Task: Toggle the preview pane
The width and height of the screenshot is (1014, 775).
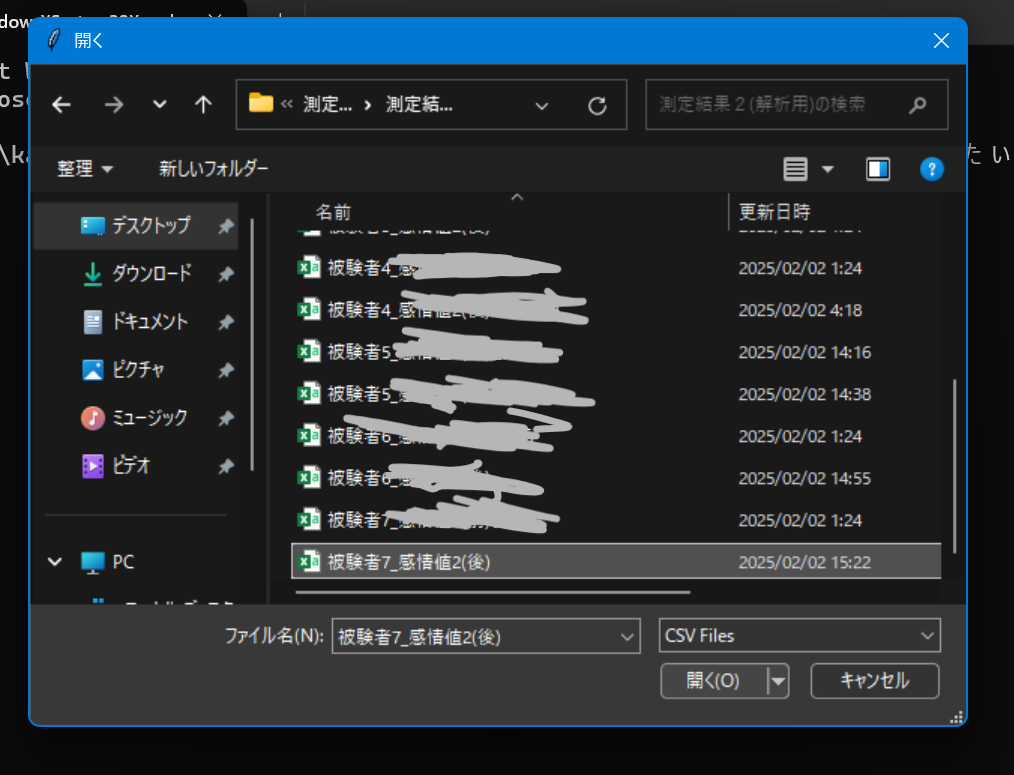Action: [878, 168]
